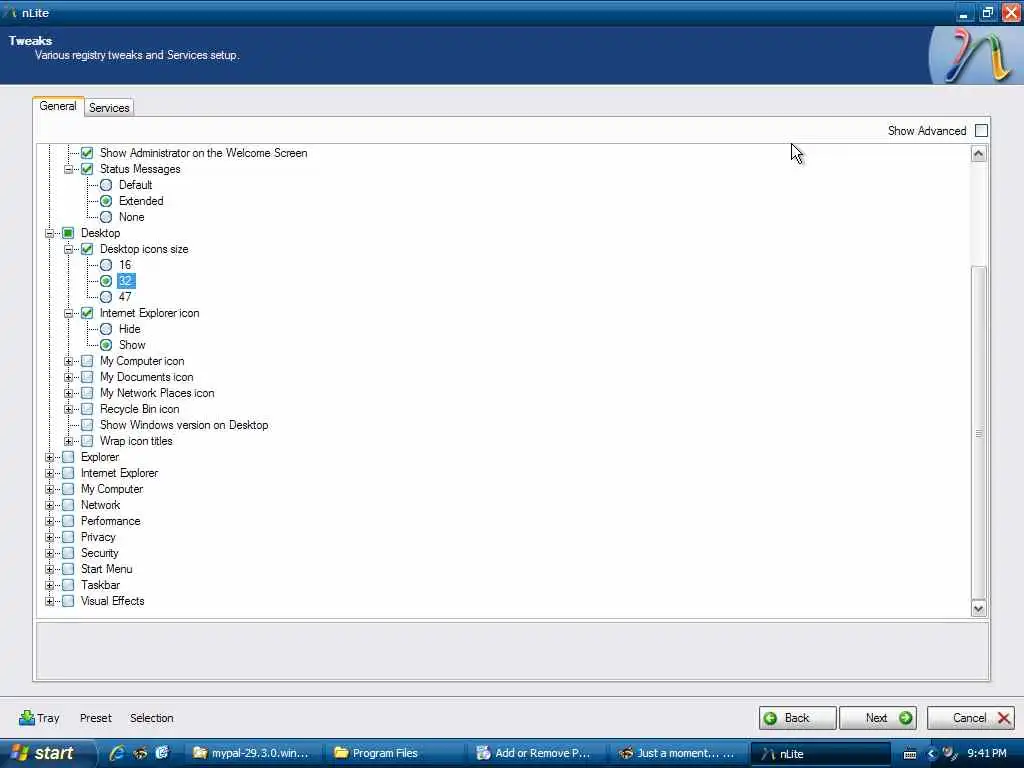Select the Extended status messages radio
This screenshot has width=1024, height=768.
[106, 200]
